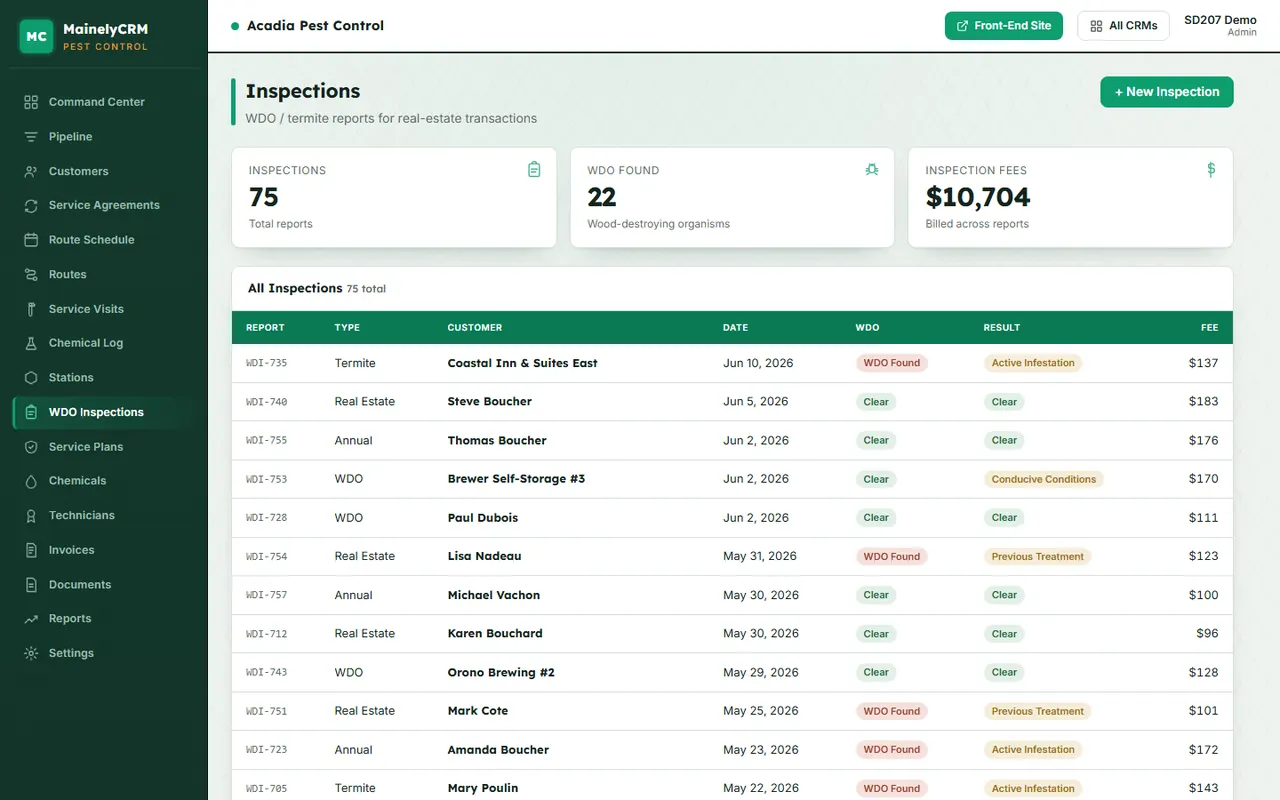Click the Service Agreements refresh icon
Screen dimensions: 1280x800
[31, 205]
